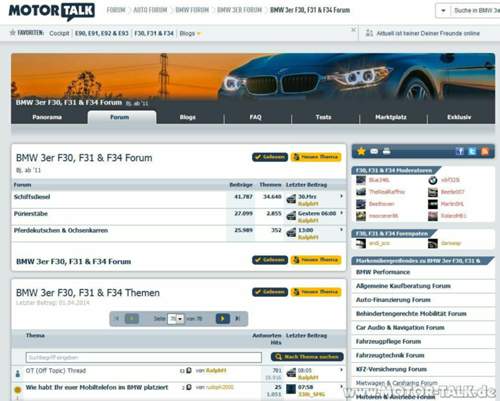
Task: Click the Suchbegriff eingeben search field
Action: (144, 357)
